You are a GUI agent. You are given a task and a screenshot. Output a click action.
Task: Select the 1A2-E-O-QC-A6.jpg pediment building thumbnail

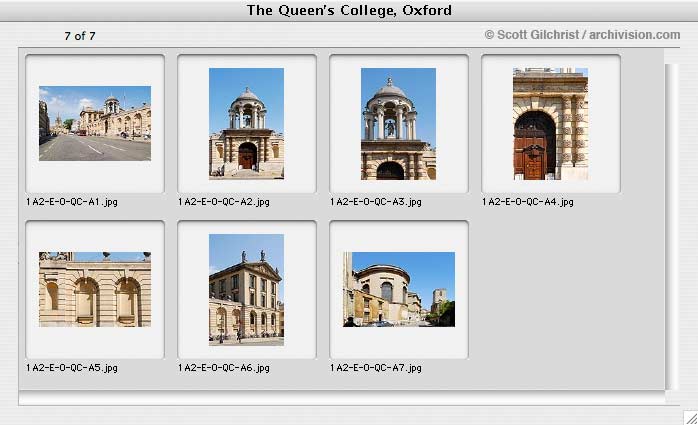coord(246,290)
